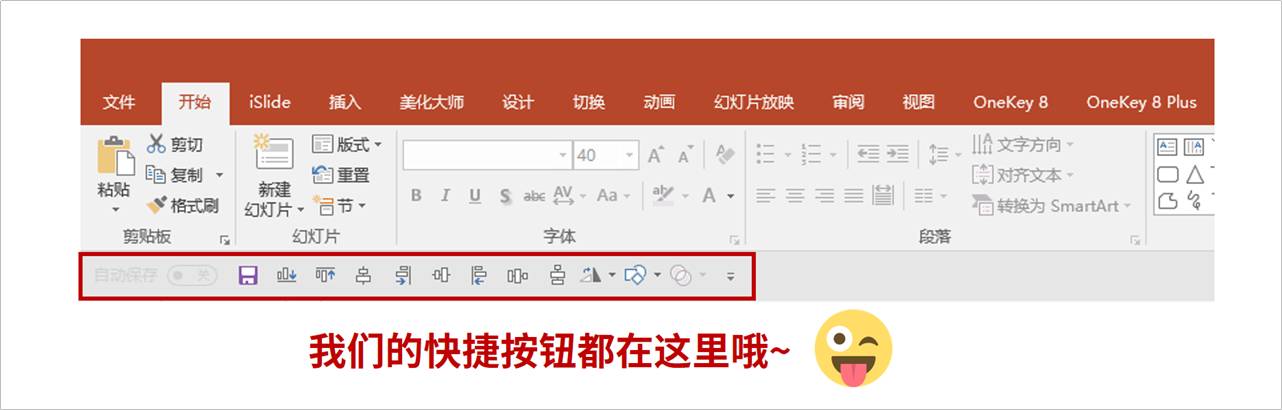Click the Align Left quick access icon
The image size is (1282, 410).
479,275
